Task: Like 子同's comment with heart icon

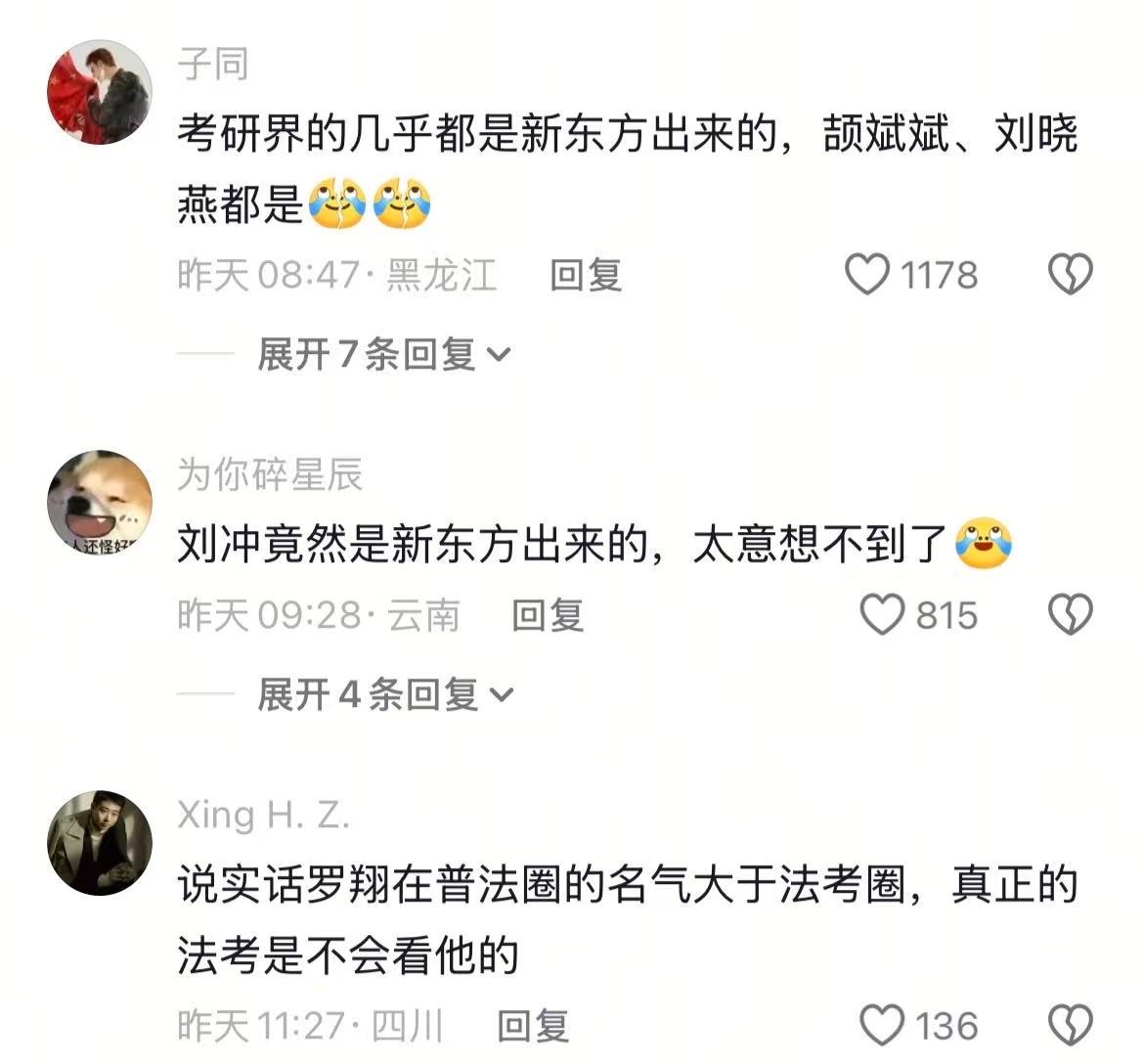Action: 866,275
